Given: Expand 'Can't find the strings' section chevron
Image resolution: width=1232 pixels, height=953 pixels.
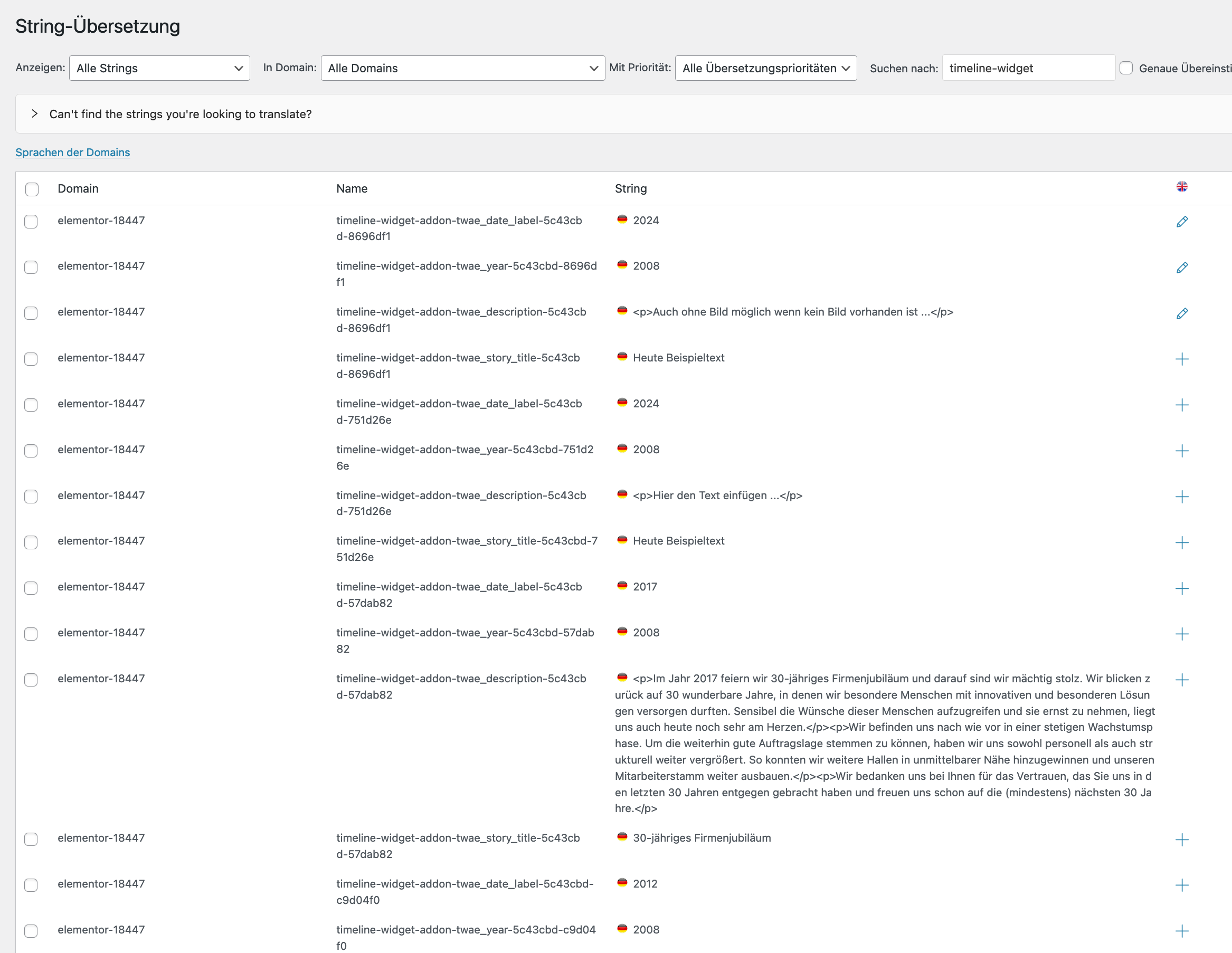Looking at the screenshot, I should tap(34, 114).
